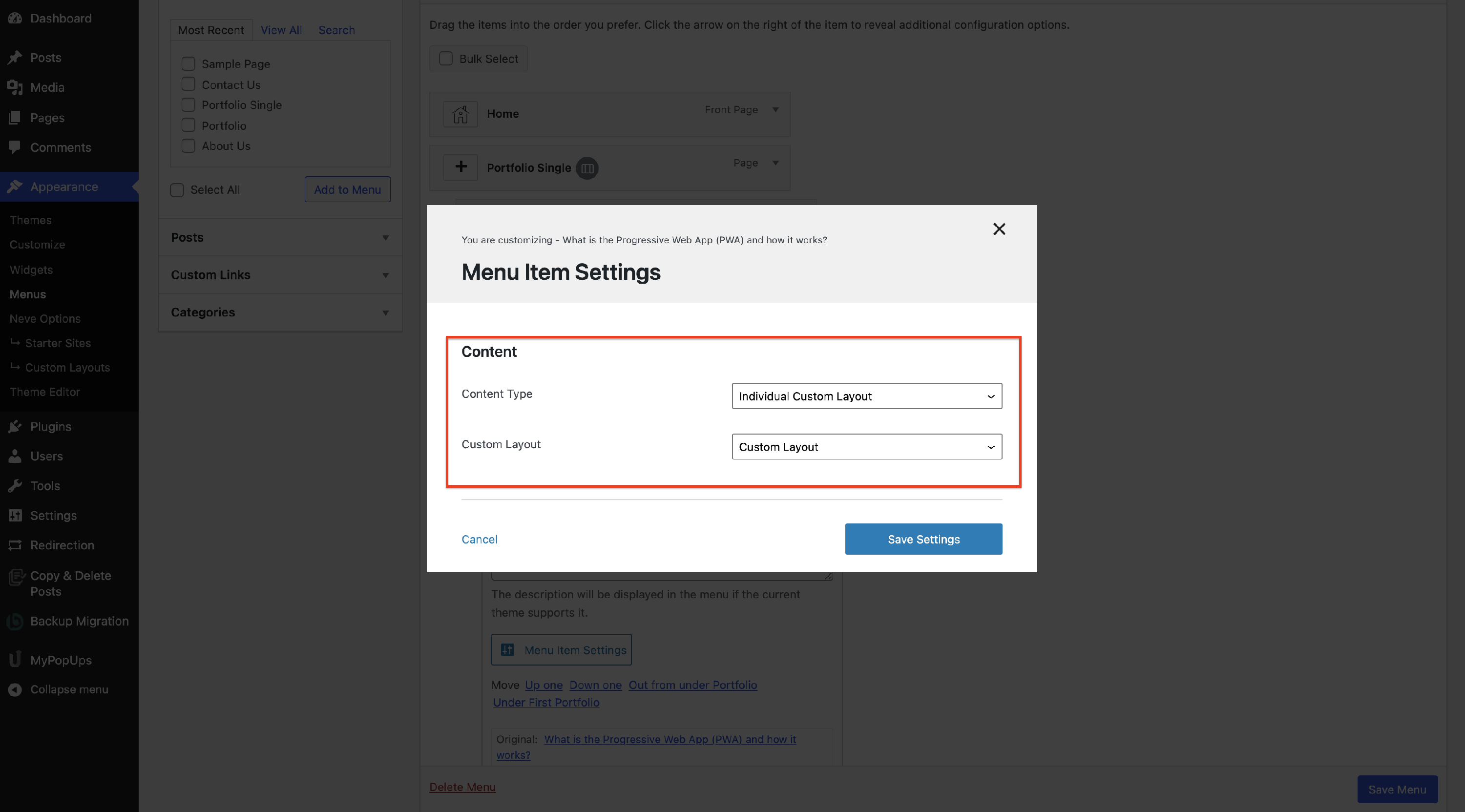This screenshot has height=812, width=1465.
Task: Click the Cancel link in dialog
Action: (479, 539)
